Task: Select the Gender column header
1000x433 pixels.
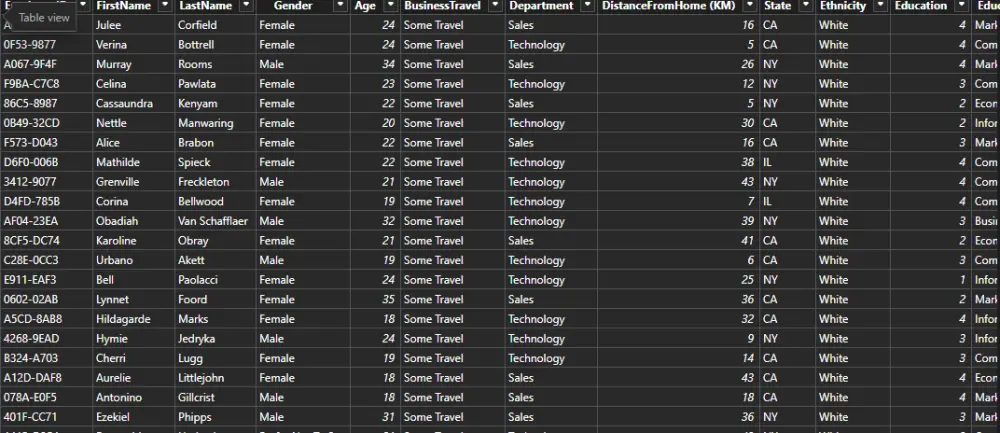Action: tap(292, 6)
